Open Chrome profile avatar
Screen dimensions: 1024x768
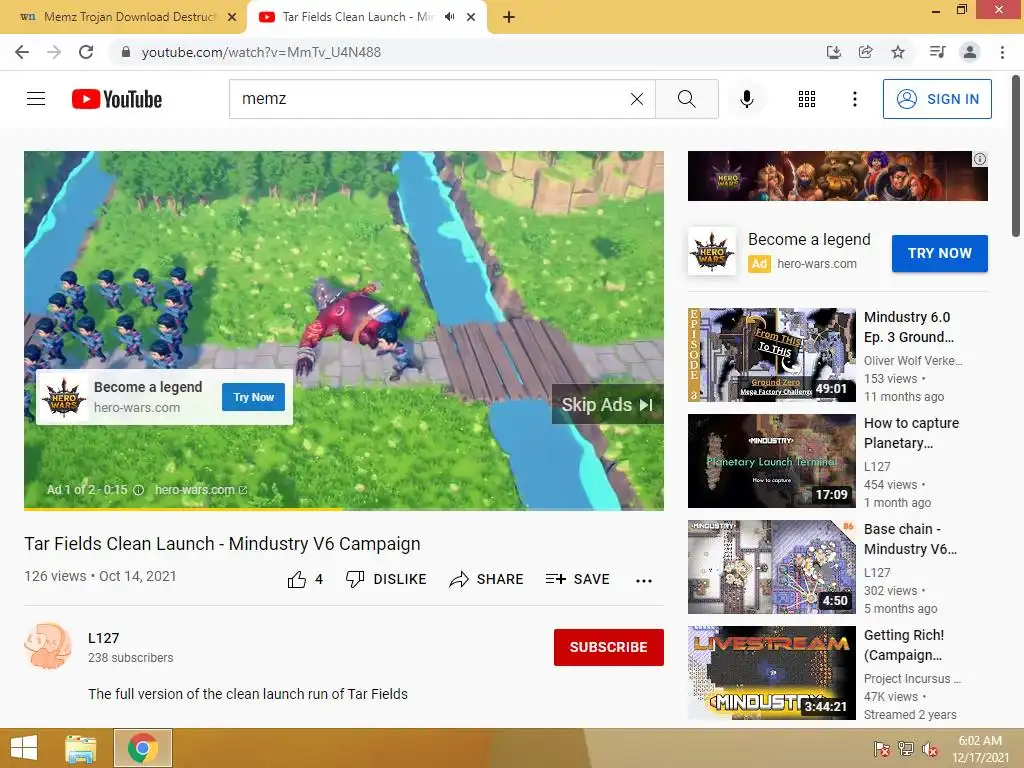[970, 52]
